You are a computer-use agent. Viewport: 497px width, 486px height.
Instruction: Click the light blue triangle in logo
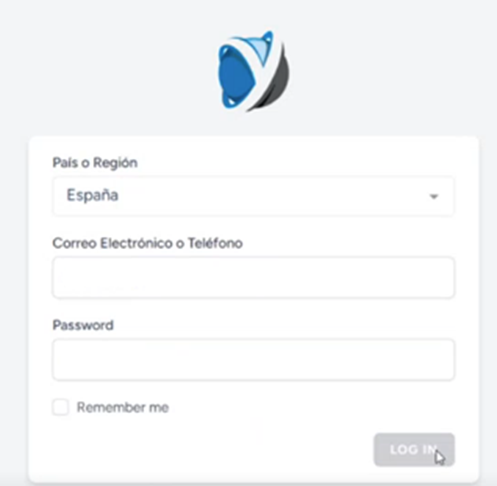[x=257, y=48]
